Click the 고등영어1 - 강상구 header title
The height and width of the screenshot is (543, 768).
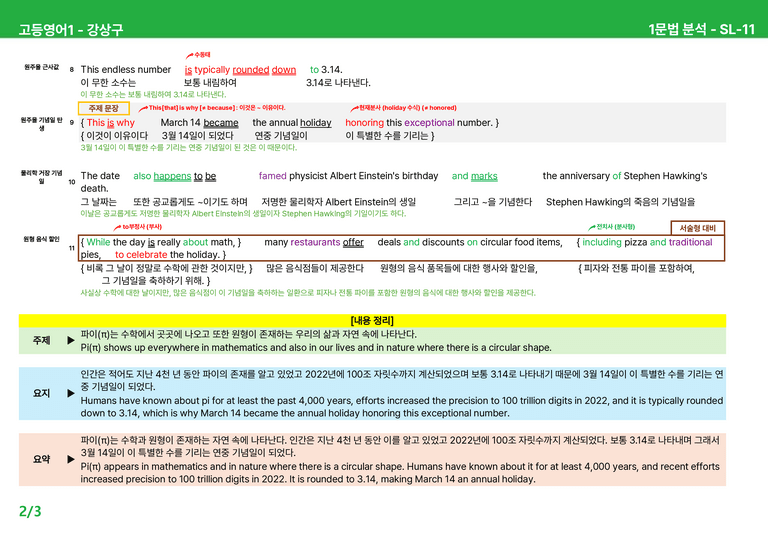[71, 30]
